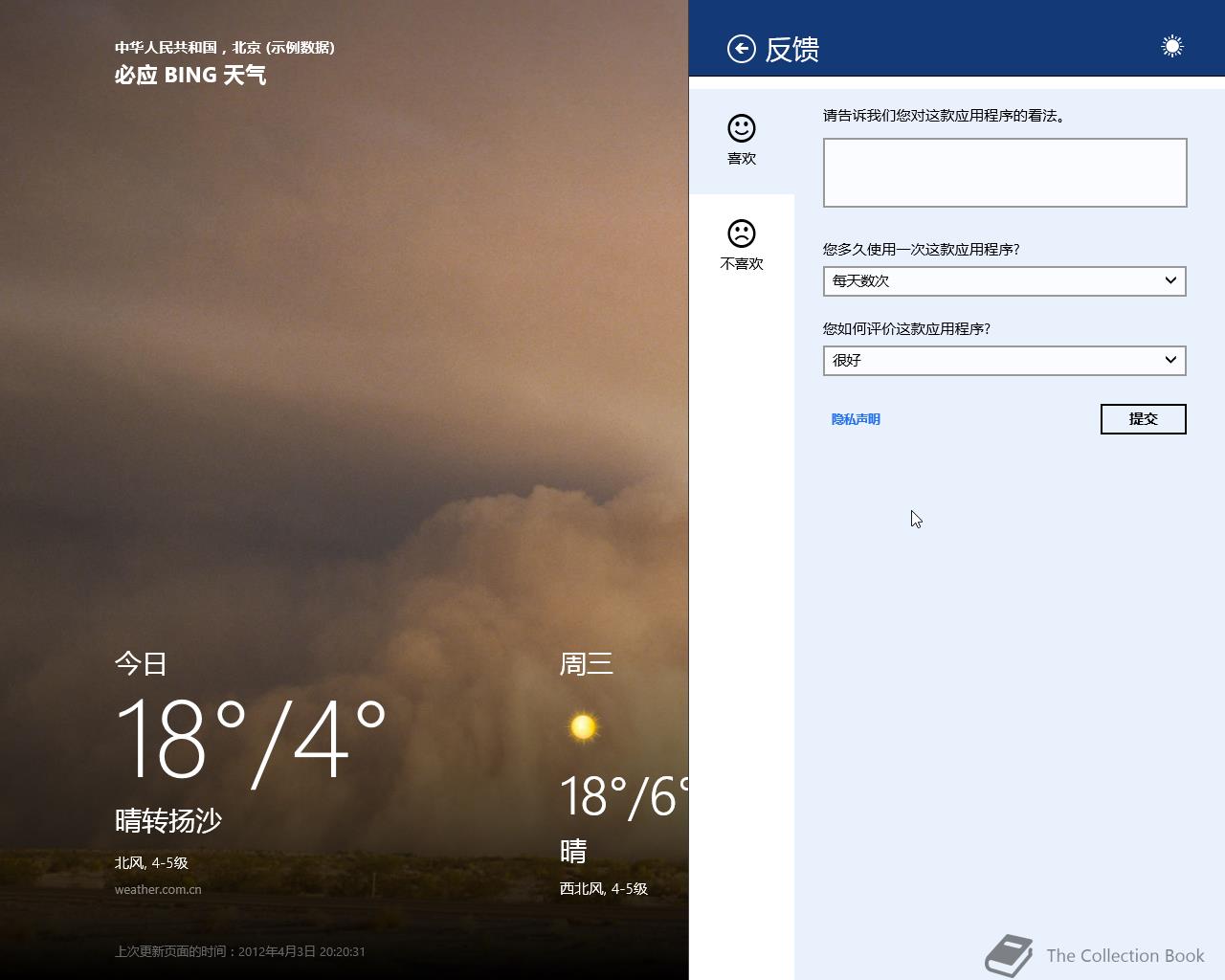Screen dimensions: 1225x980
Task: Click the 西北风, 4-5级 wind text
Action: tap(604, 888)
